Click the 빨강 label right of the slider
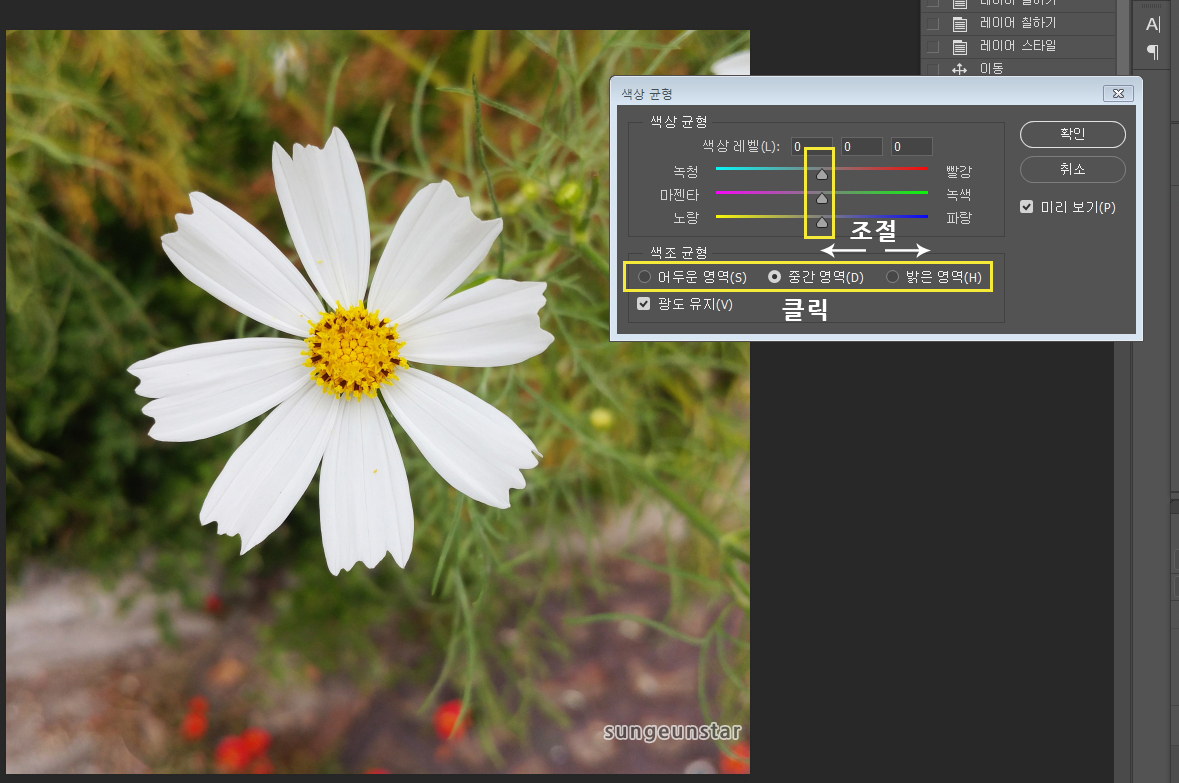The width and height of the screenshot is (1179, 783). tap(959, 171)
